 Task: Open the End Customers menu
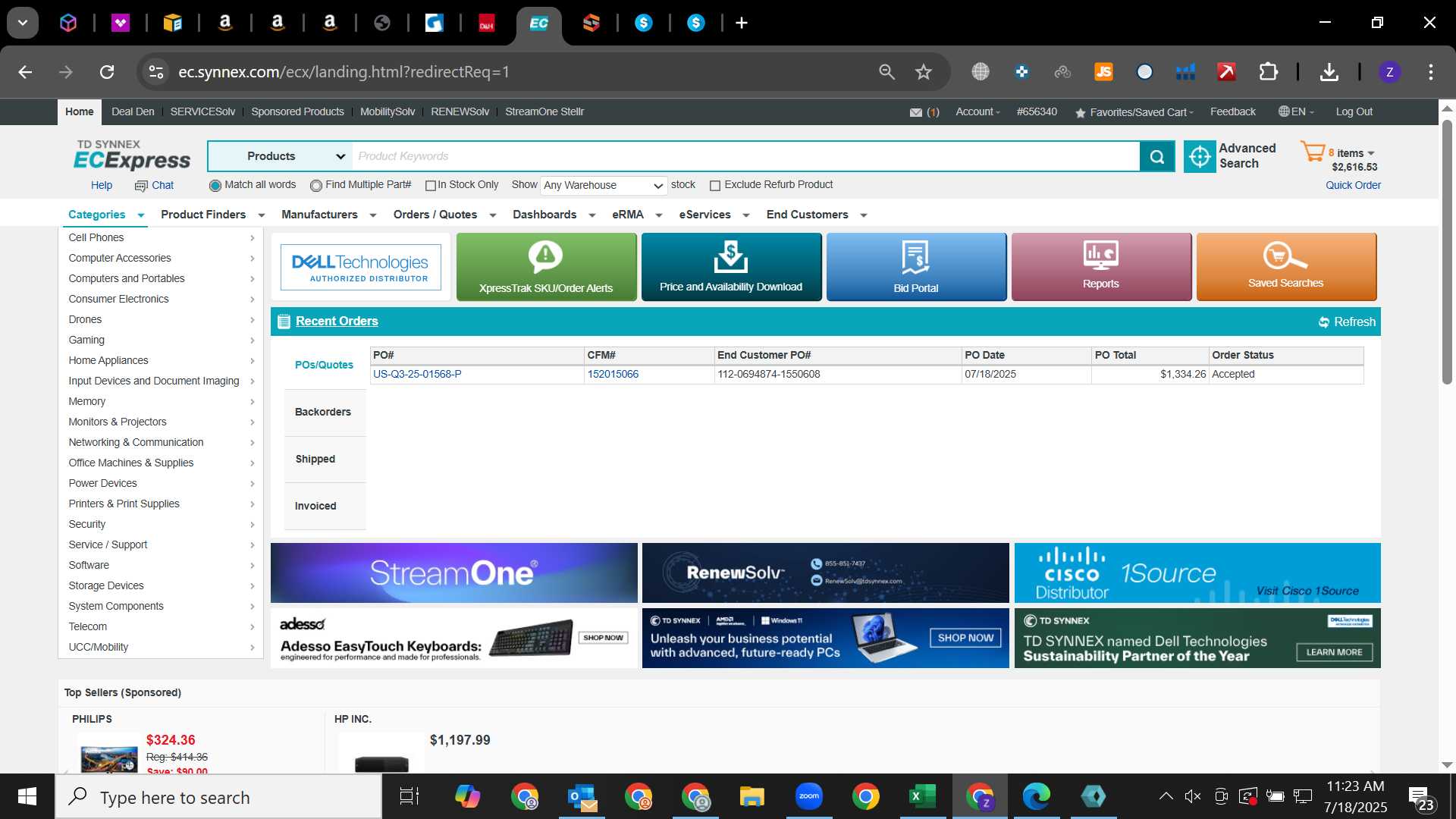(816, 215)
